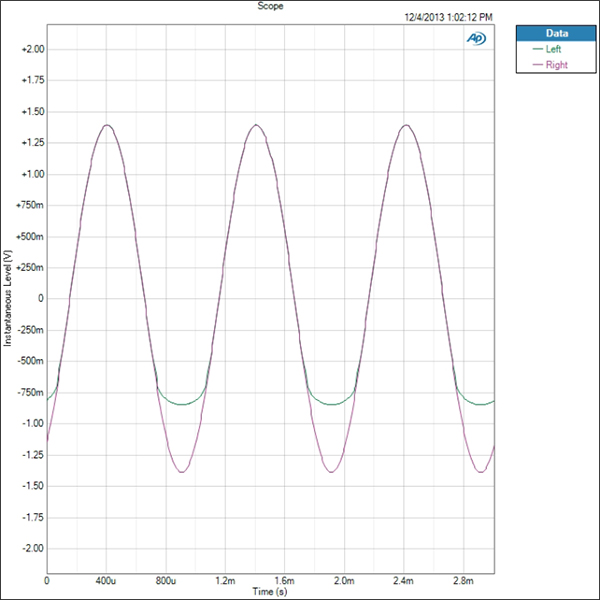Image resolution: width=600 pixels, height=600 pixels.
Task: Click the -750m Y-axis value
Action: pyautogui.click(x=31, y=392)
